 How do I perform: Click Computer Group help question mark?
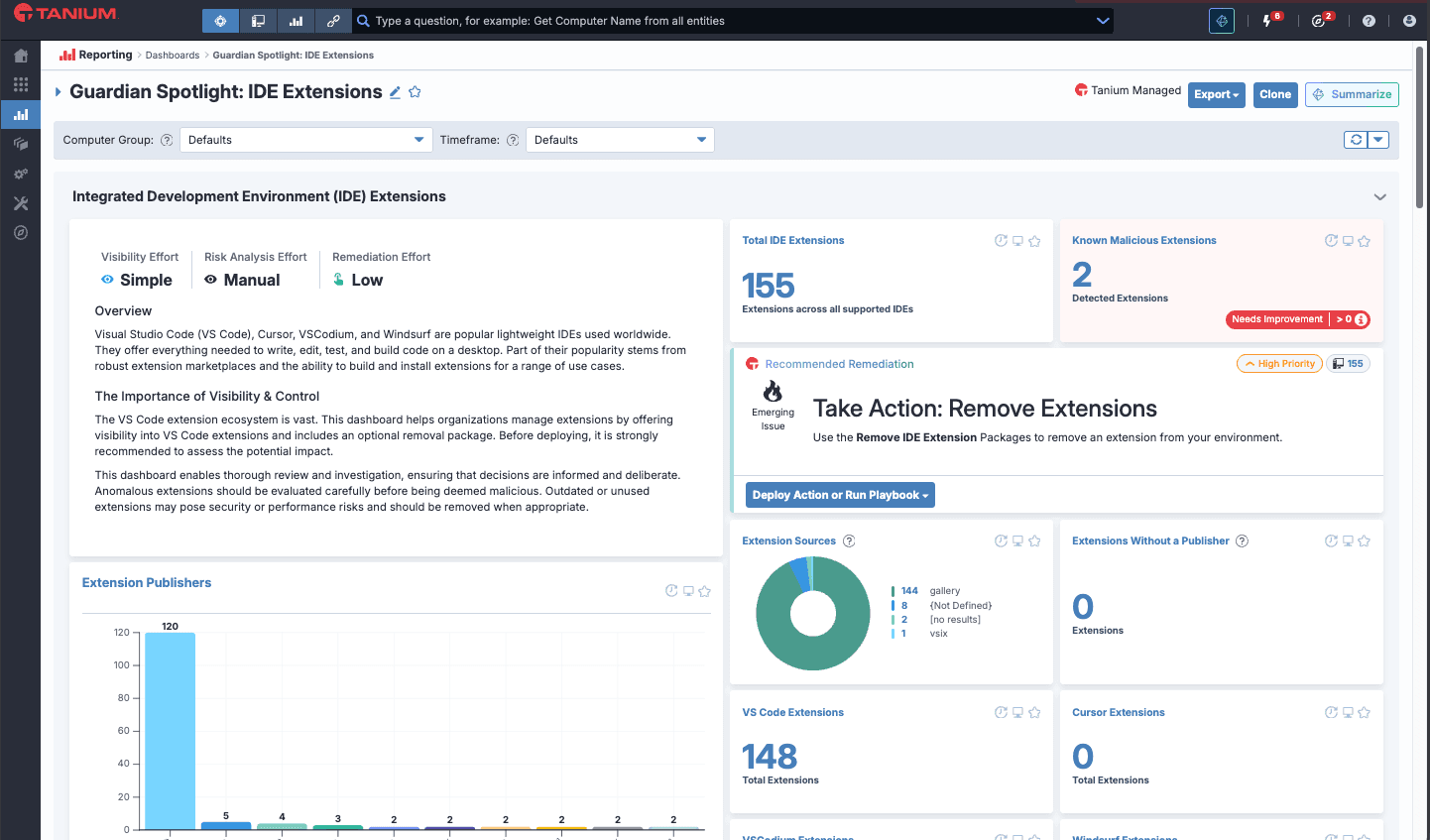(x=167, y=140)
